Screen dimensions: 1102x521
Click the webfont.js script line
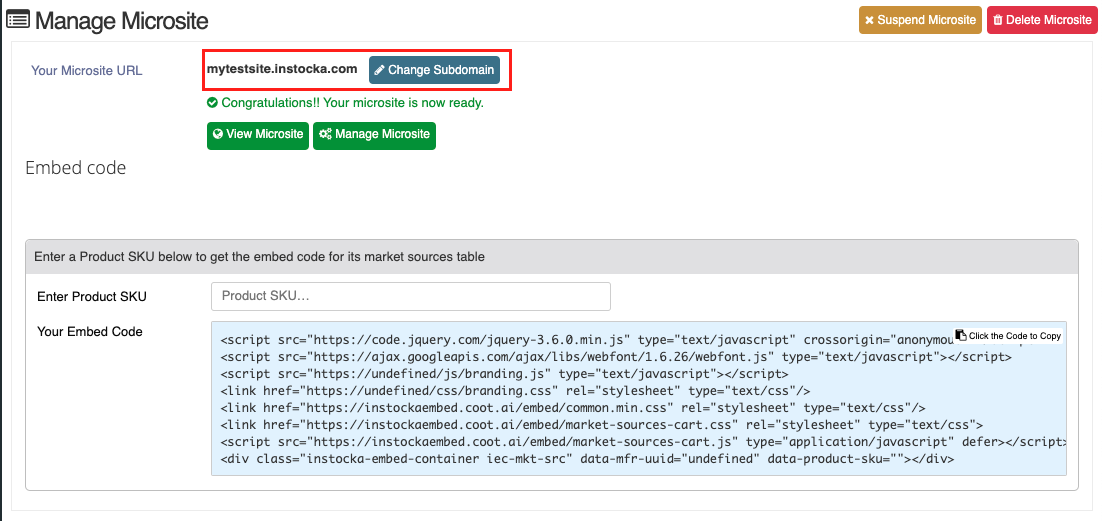point(616,357)
